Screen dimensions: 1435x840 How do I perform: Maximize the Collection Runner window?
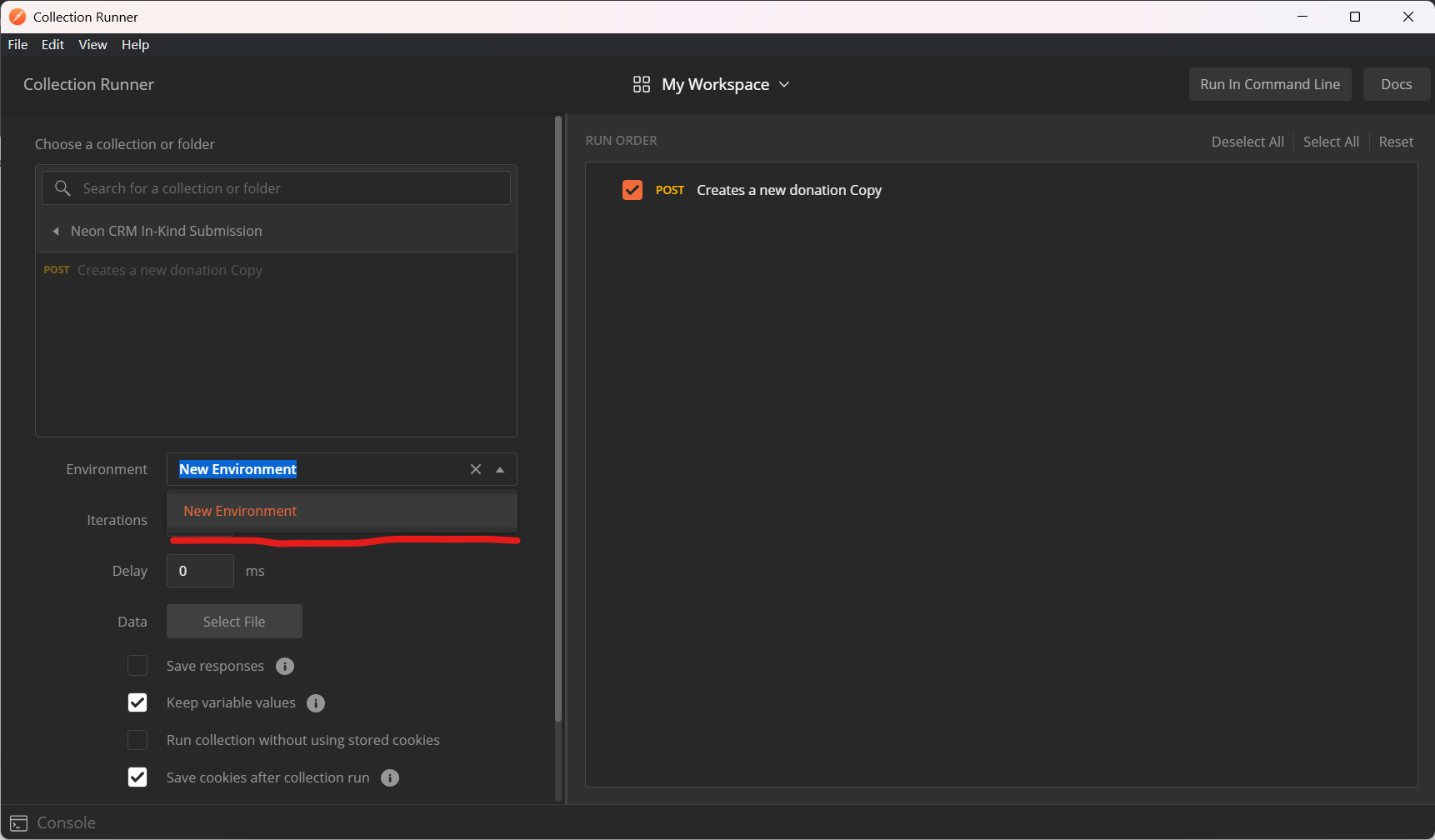coord(1355,17)
